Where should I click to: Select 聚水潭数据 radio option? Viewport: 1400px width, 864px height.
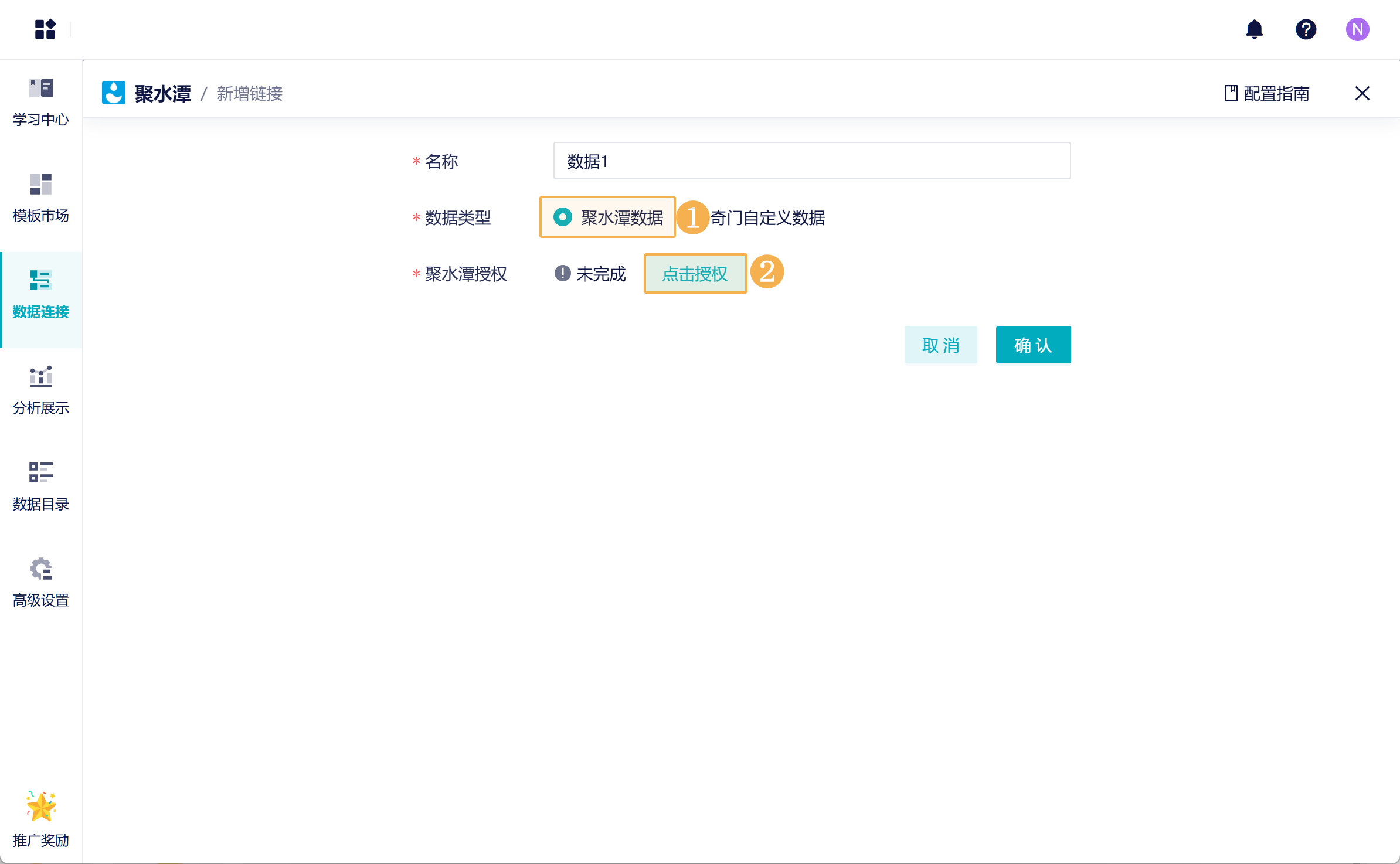(563, 217)
